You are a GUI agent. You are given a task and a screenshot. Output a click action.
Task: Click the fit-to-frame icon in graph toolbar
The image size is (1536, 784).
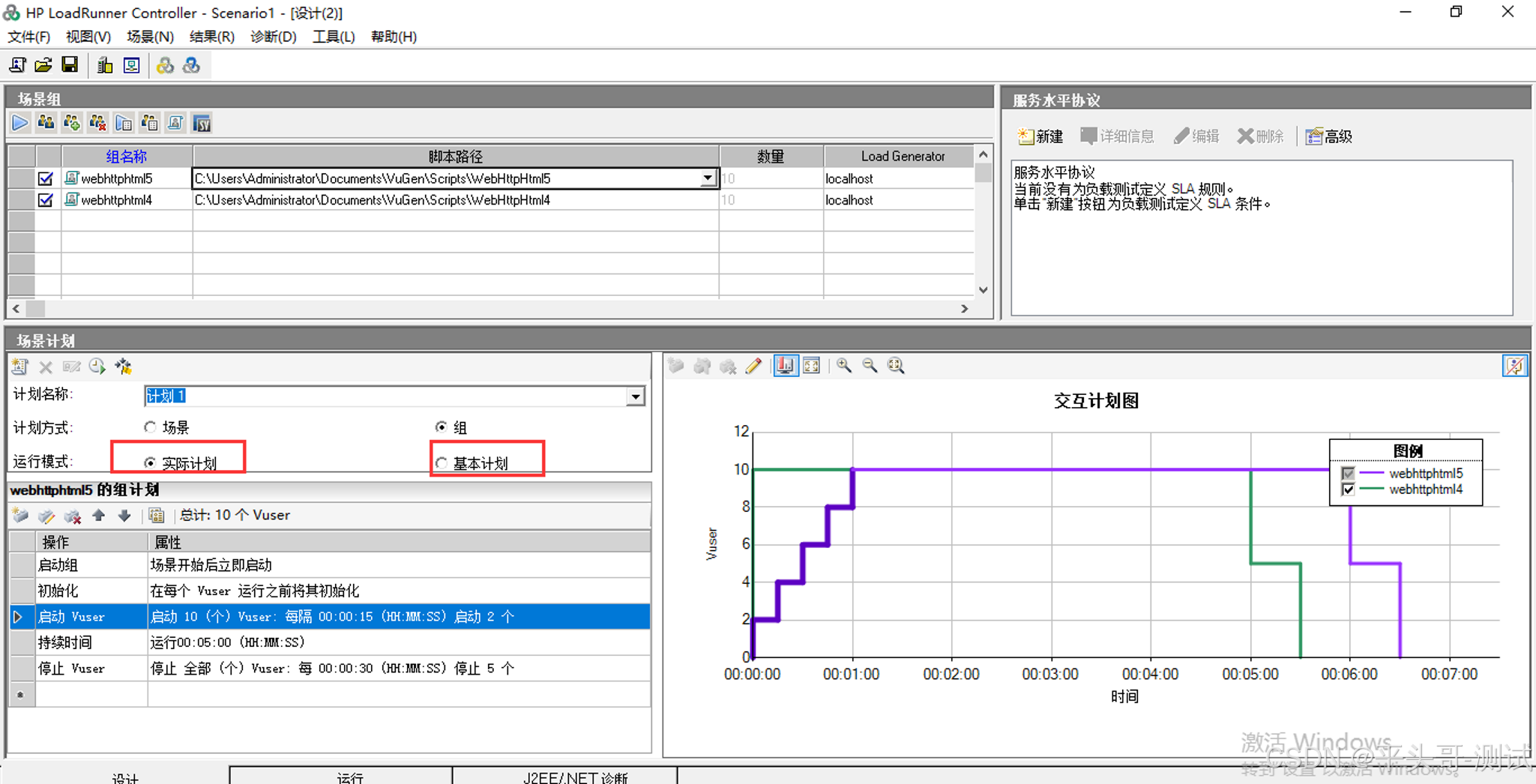[x=811, y=366]
